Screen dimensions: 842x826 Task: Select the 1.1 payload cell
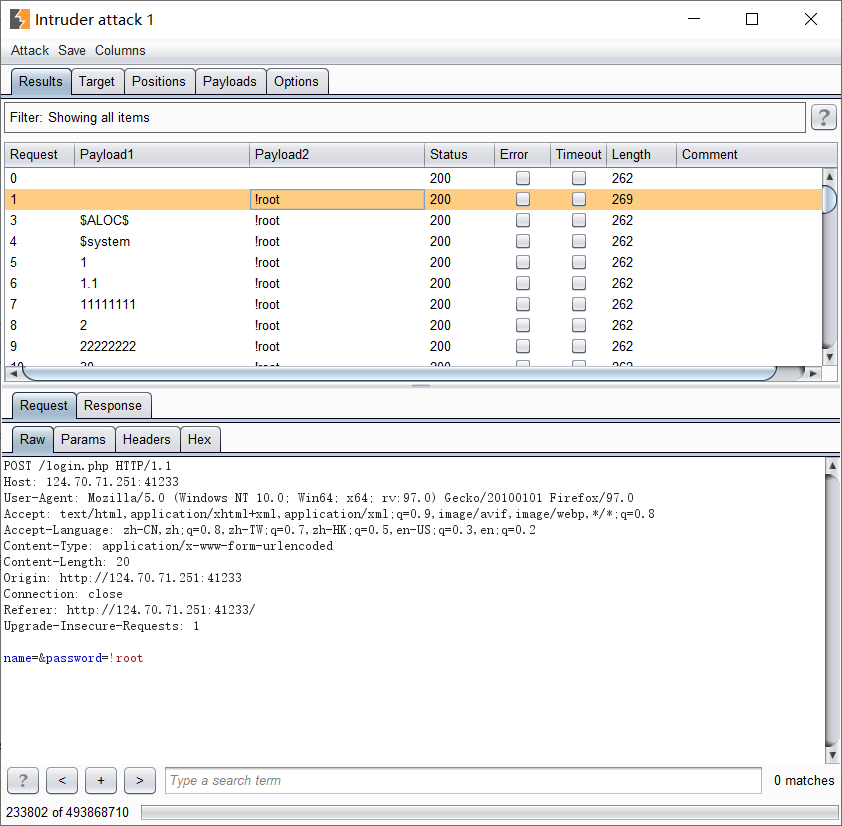point(162,283)
